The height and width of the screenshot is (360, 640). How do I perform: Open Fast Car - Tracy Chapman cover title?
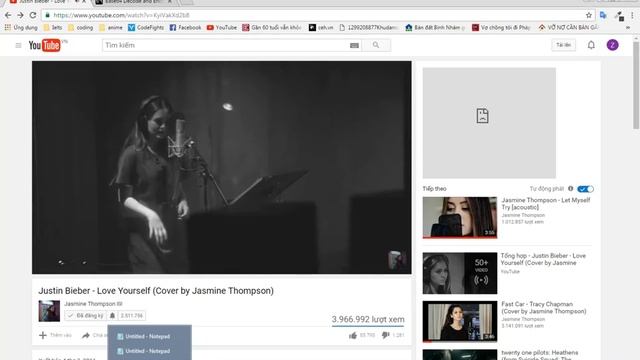[543, 308]
